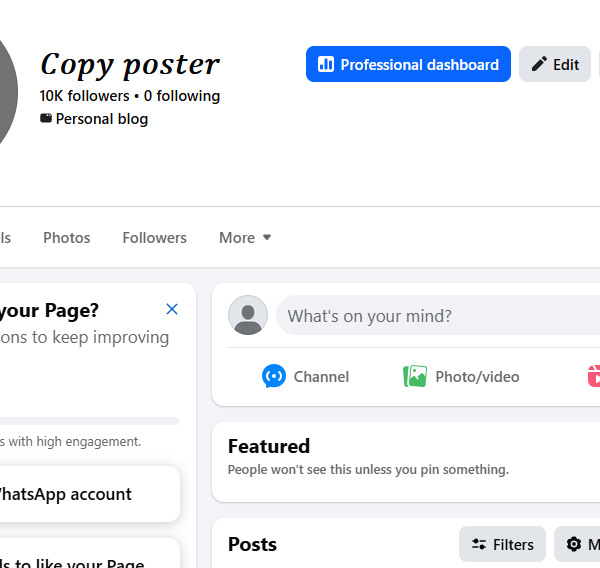
Task: Open the like your Page suggestion card
Action: [x=90, y=553]
